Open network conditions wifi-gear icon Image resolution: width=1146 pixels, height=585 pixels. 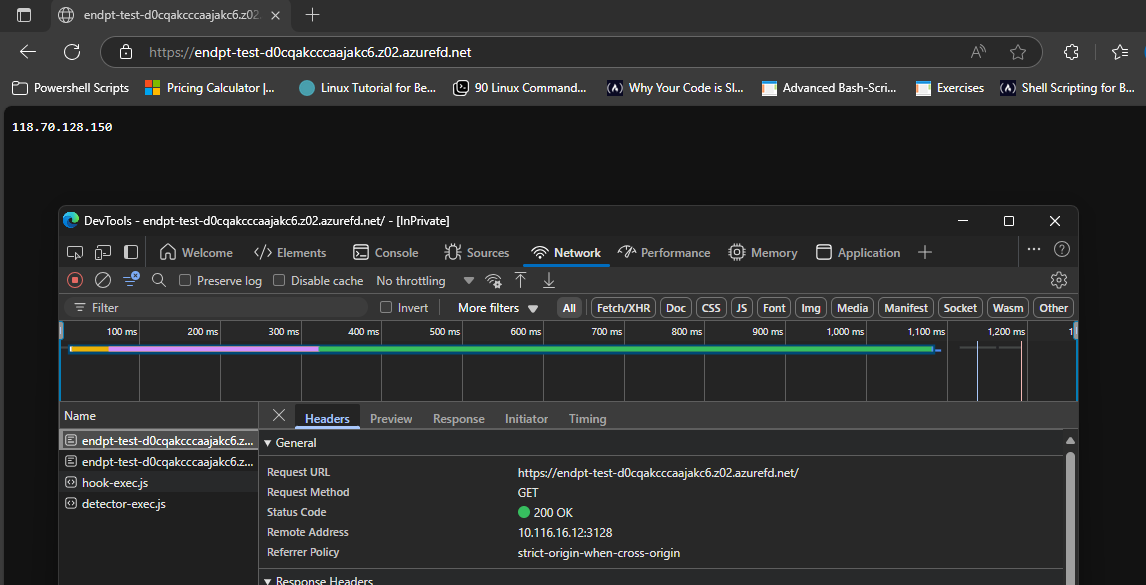coord(494,281)
